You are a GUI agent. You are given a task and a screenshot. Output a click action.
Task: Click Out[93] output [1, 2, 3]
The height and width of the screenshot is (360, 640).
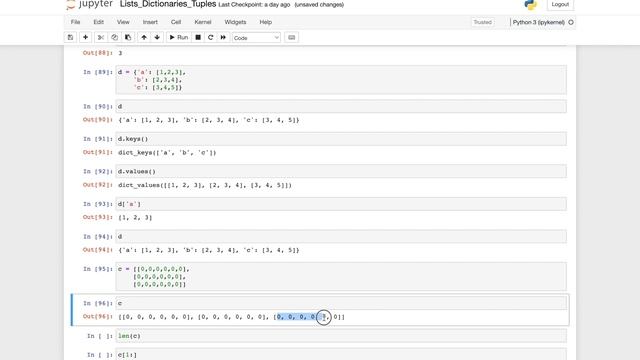click(x=135, y=218)
